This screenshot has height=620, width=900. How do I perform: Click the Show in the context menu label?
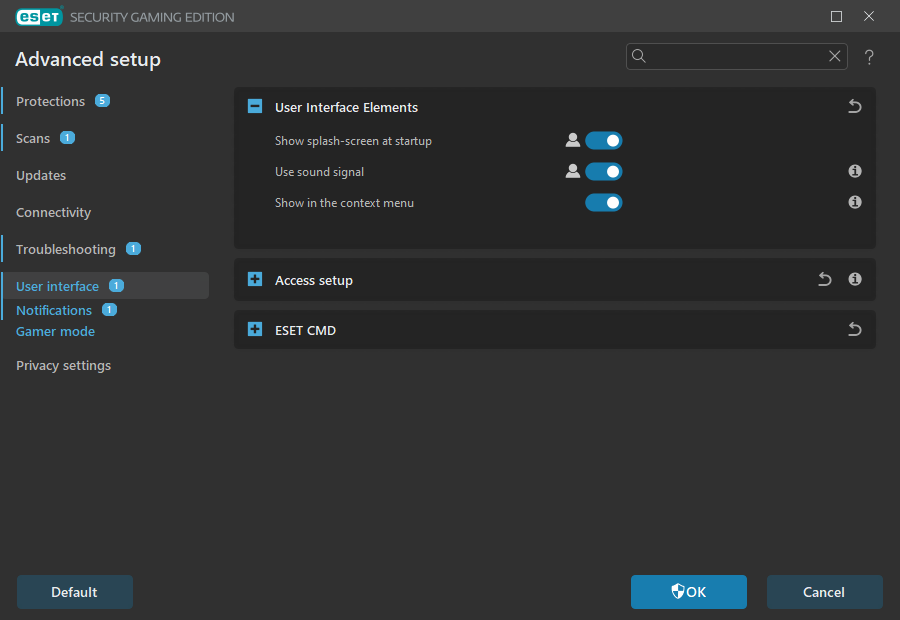click(x=344, y=203)
